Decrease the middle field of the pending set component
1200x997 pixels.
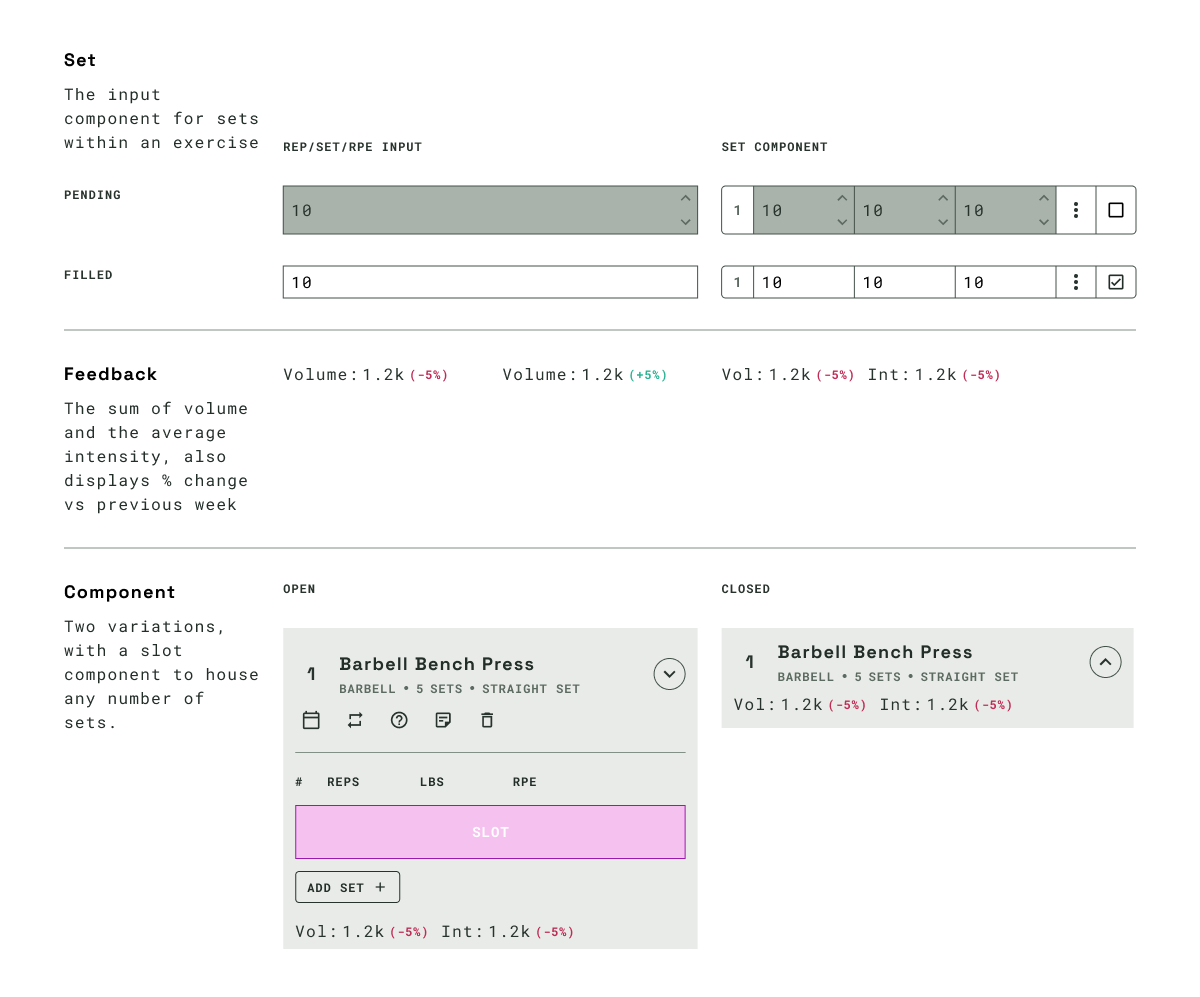[943, 222]
